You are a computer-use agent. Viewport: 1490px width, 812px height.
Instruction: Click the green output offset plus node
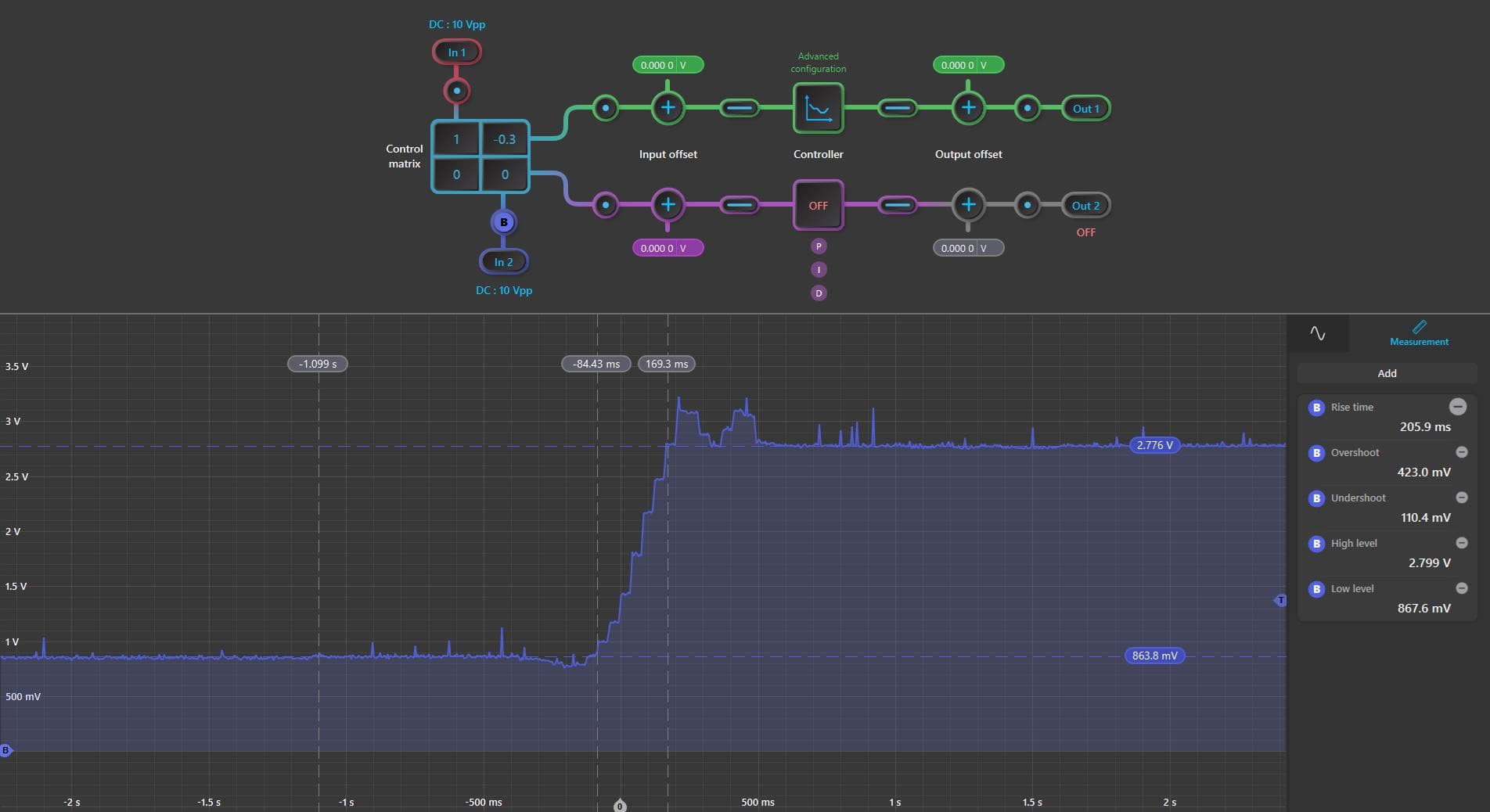point(968,108)
